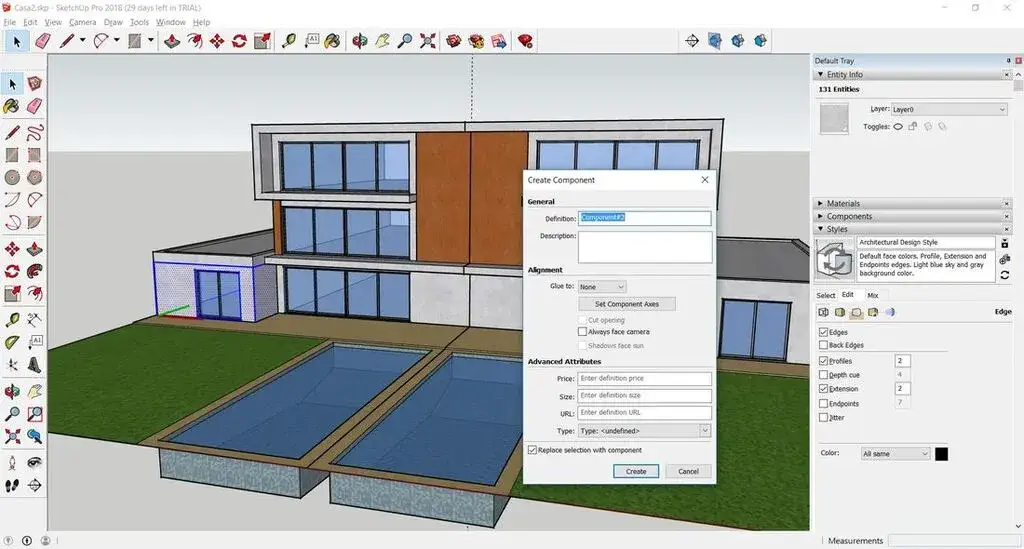This screenshot has width=1024, height=549.
Task: Open the Color All same dropdown
Action: [895, 453]
